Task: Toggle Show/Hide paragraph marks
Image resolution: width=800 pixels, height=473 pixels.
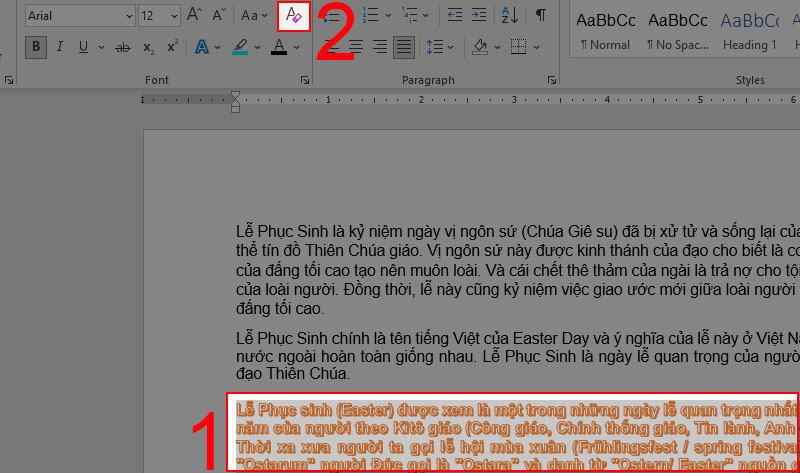Action: point(540,16)
